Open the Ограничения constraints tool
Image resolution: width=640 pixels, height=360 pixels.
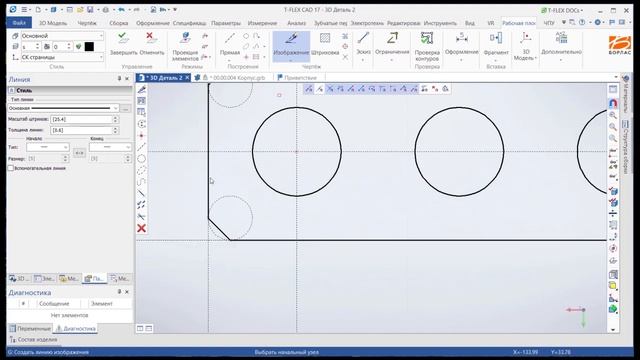point(392,46)
